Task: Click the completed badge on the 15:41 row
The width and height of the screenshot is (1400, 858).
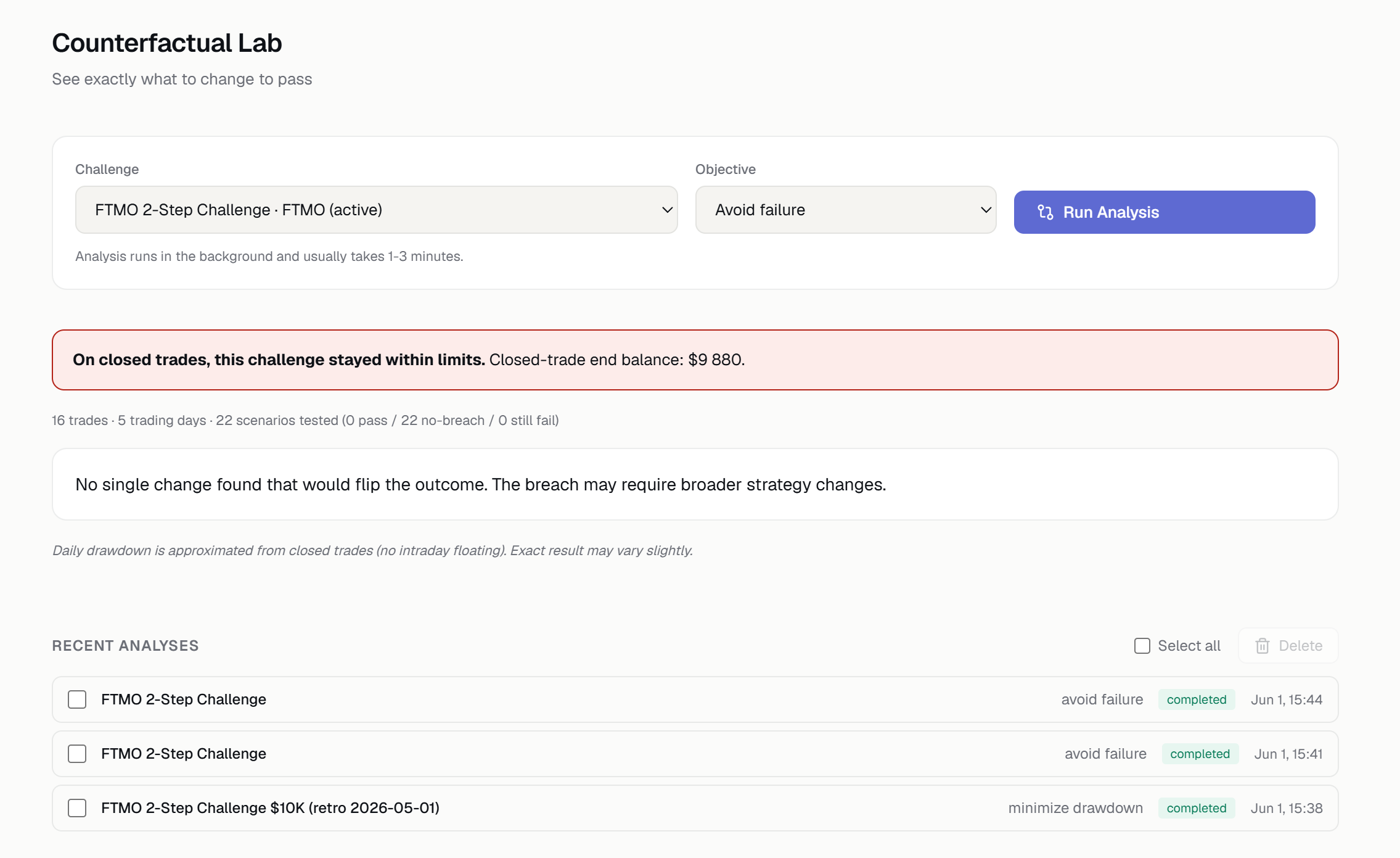Action: pos(1200,754)
